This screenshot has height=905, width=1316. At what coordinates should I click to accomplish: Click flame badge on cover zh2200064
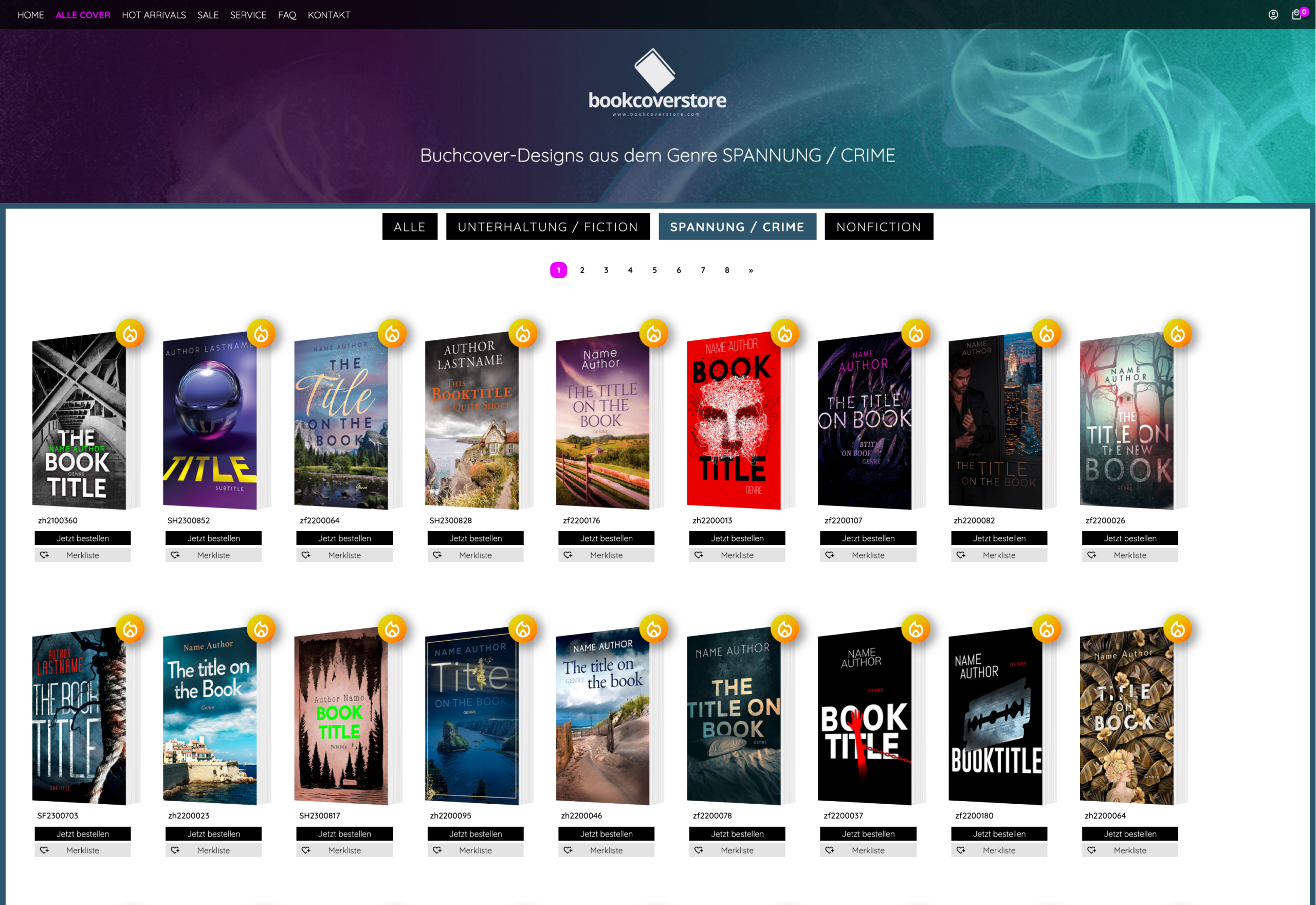[1177, 629]
